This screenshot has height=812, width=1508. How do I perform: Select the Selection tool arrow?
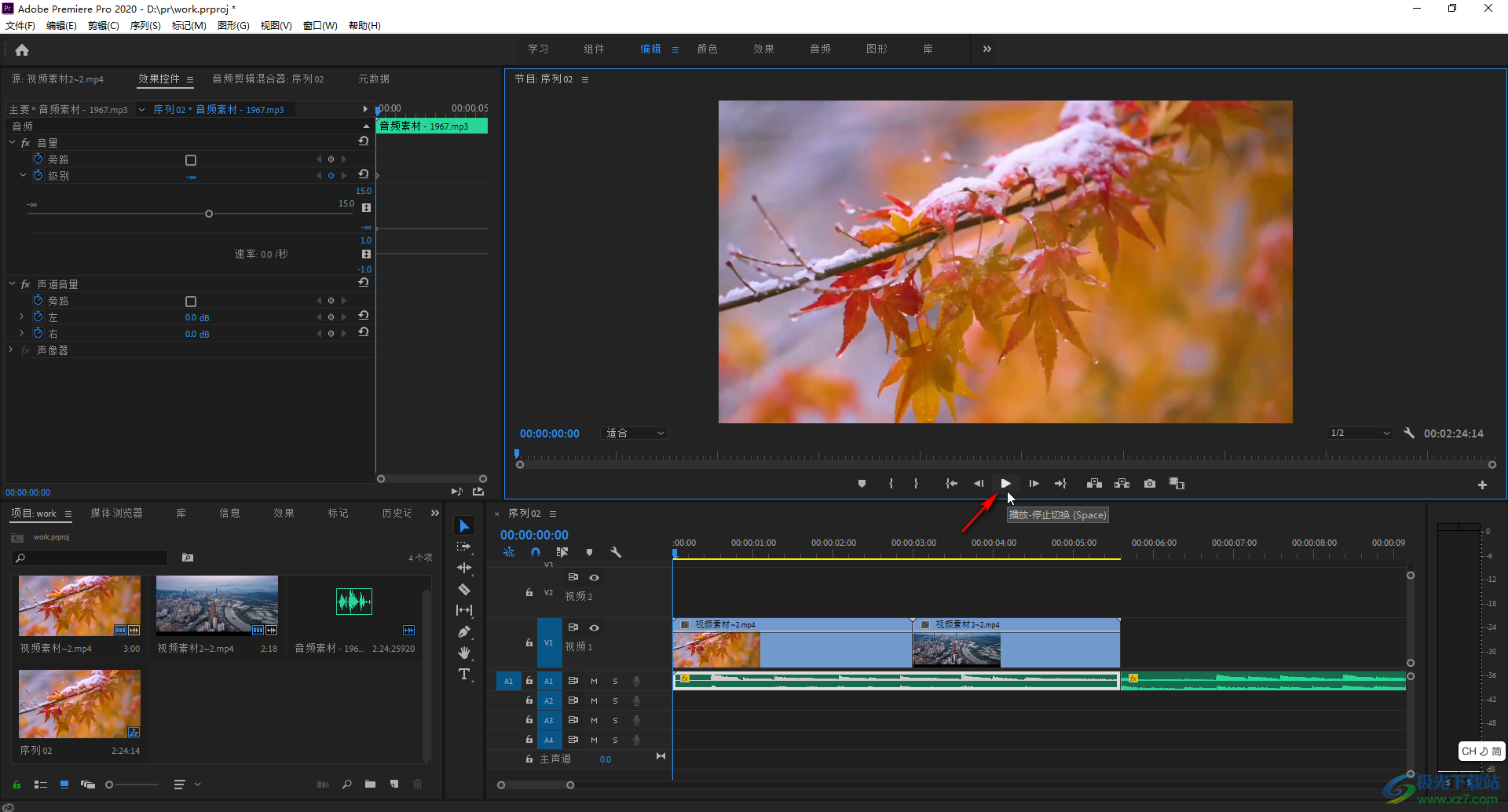(x=464, y=525)
